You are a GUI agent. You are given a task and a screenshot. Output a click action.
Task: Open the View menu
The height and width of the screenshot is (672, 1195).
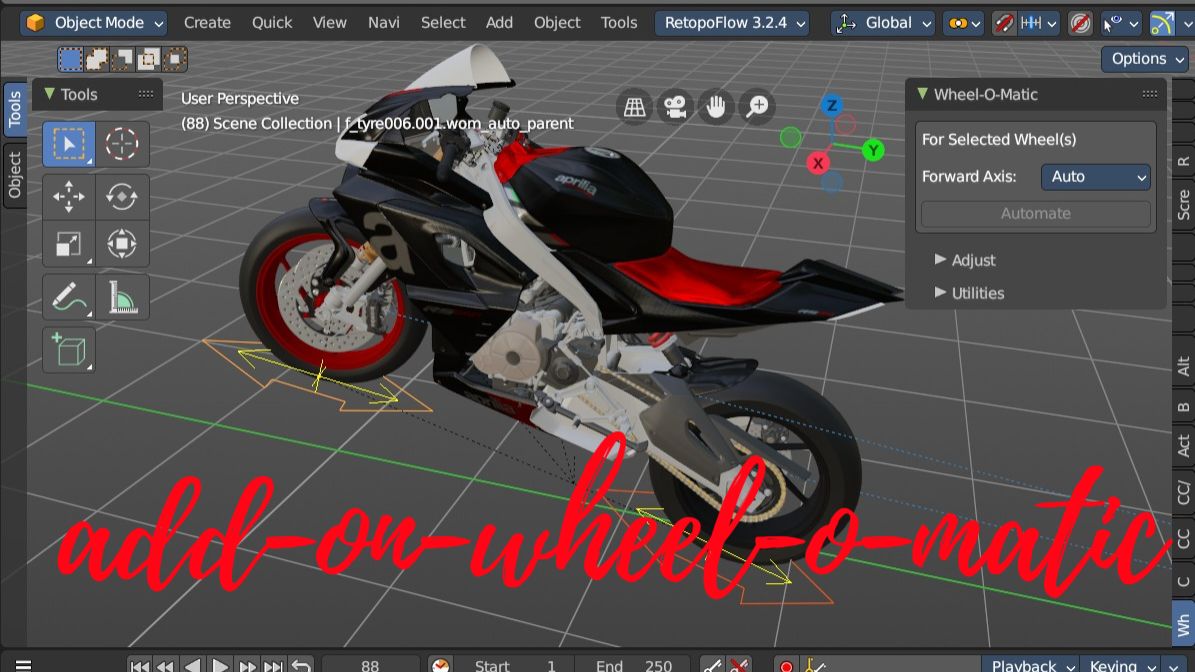329,23
